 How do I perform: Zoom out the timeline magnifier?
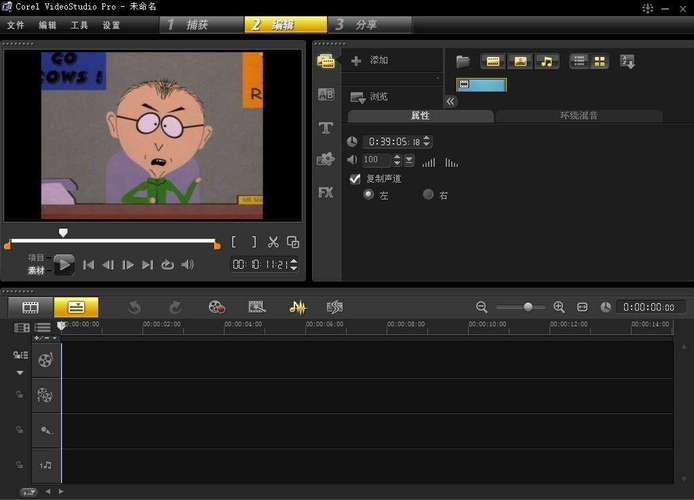[482, 307]
